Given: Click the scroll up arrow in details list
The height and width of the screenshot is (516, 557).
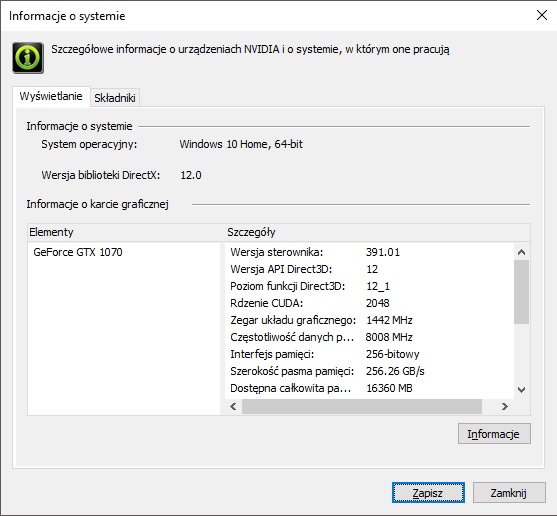Looking at the screenshot, I should 521,252.
